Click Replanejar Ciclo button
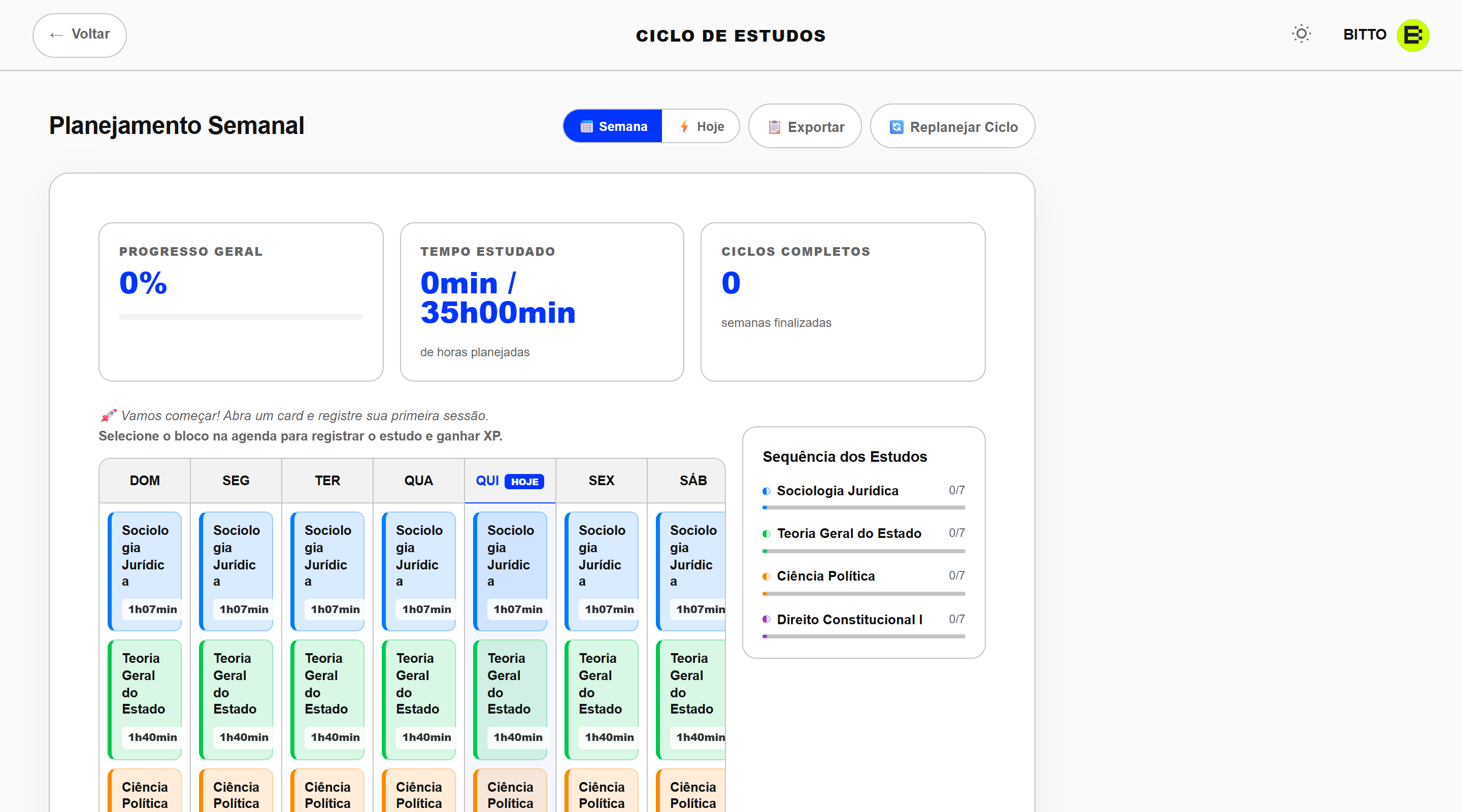Viewport: 1462px width, 812px height. pos(952,126)
